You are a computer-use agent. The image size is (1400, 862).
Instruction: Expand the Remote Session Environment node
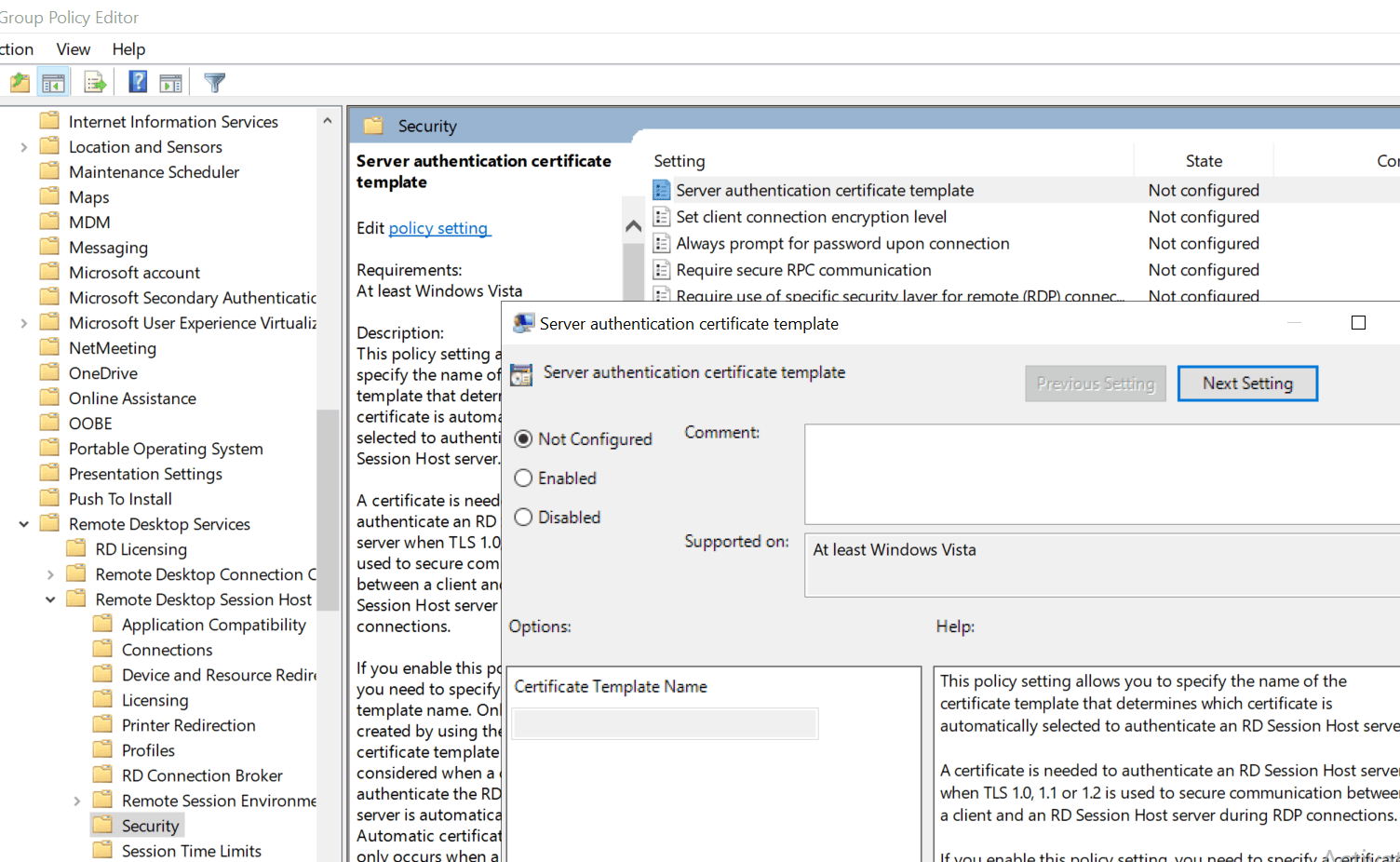(75, 800)
